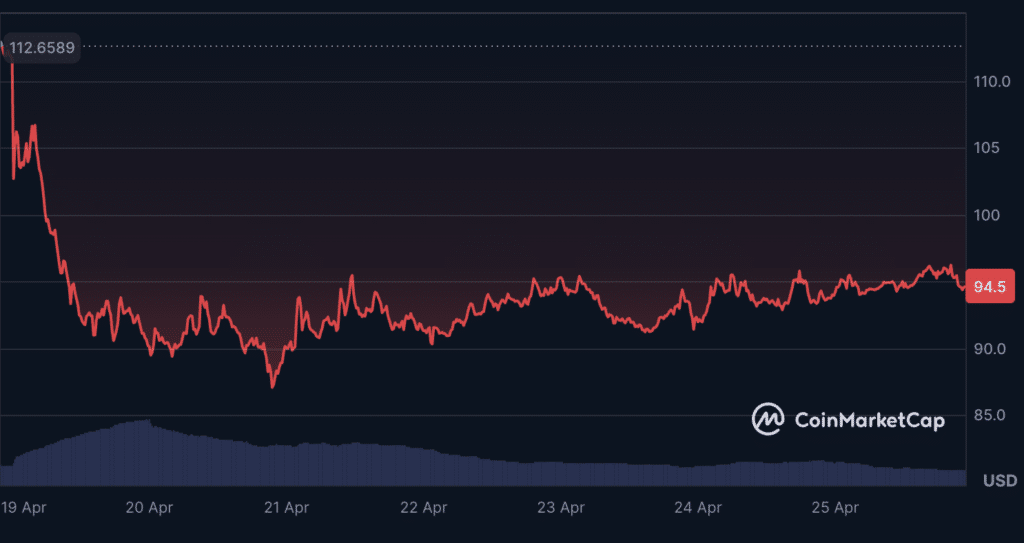
Task: Click the 23 Apr date label
Action: point(560,507)
